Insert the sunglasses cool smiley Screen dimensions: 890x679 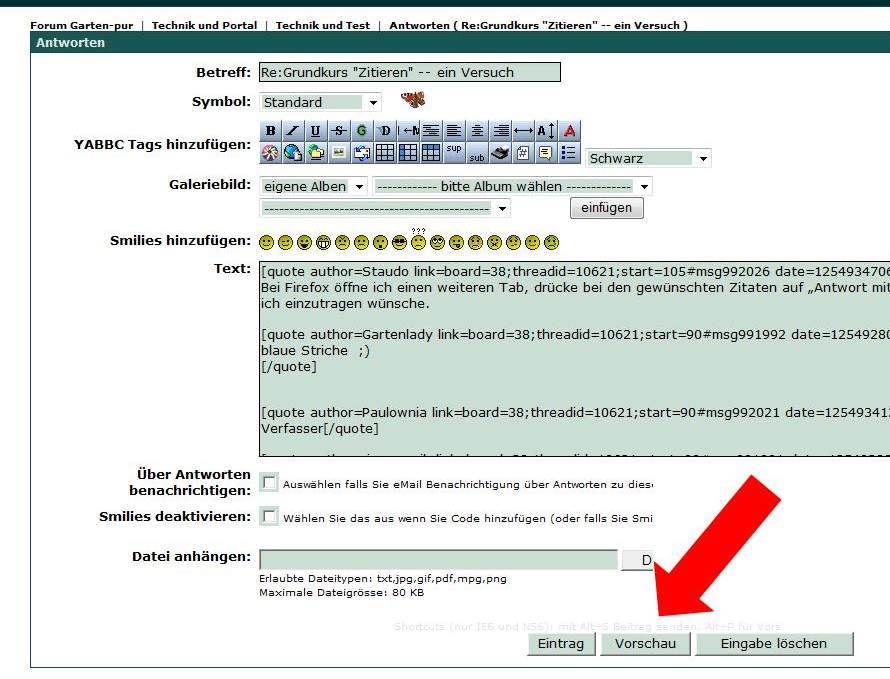(x=400, y=242)
